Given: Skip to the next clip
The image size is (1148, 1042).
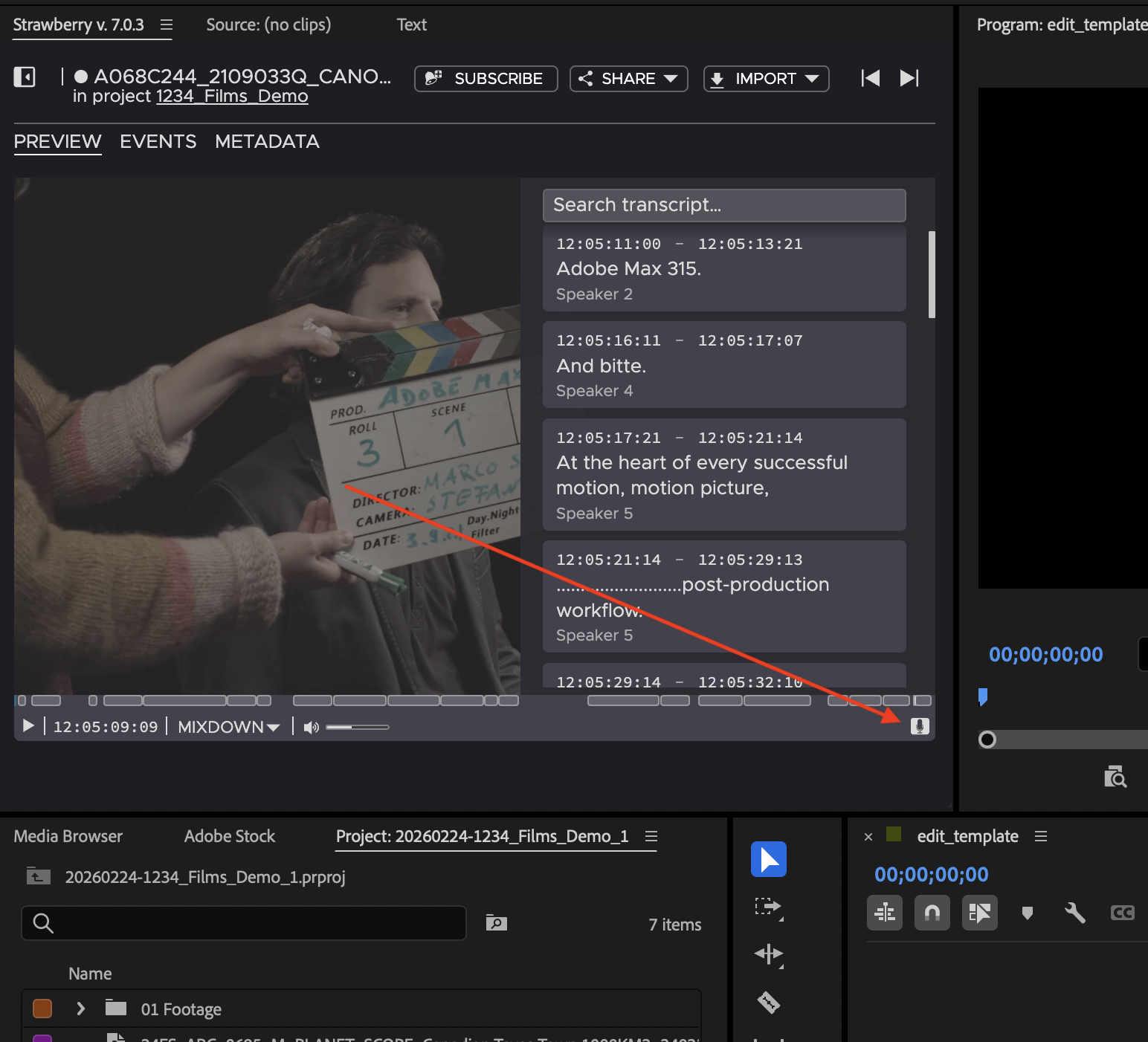Looking at the screenshot, I should [x=909, y=78].
